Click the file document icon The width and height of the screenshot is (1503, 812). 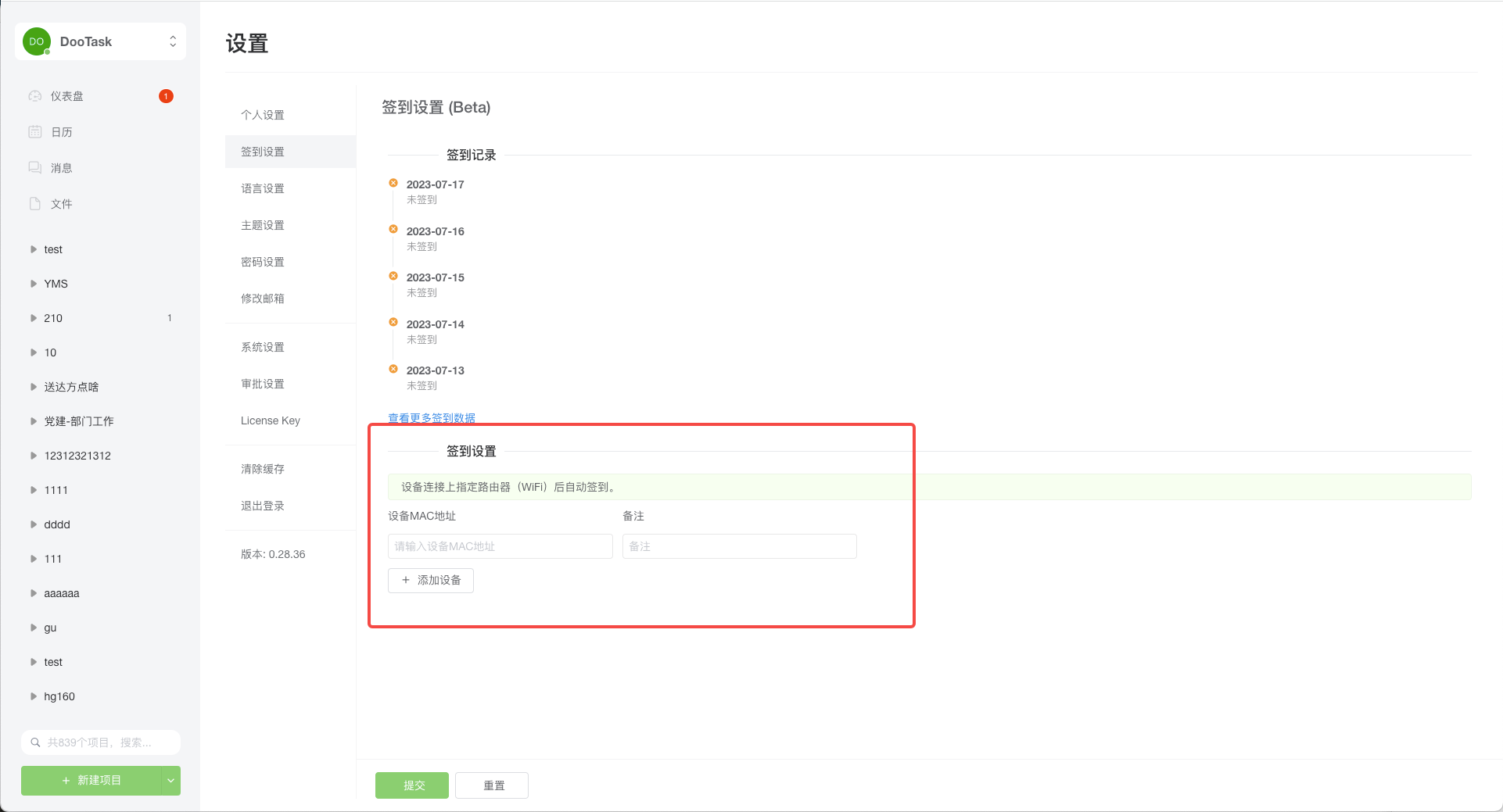[x=35, y=204]
